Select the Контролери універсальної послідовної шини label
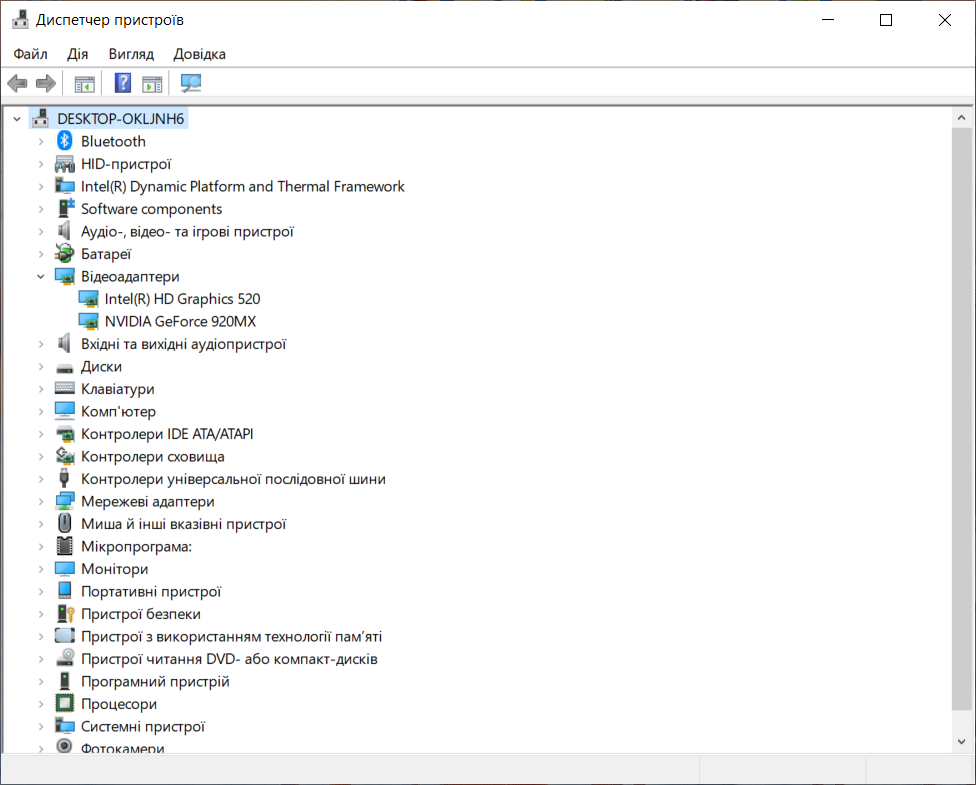 [233, 479]
